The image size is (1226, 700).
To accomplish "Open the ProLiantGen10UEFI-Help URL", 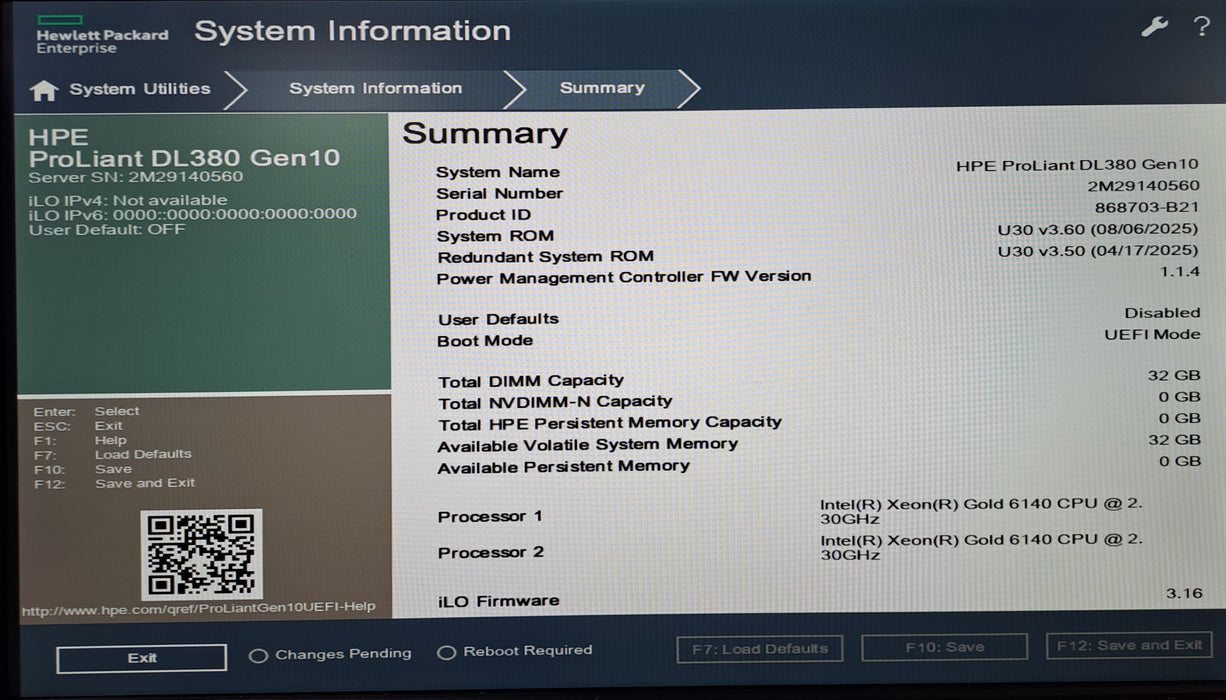I will pos(199,607).
